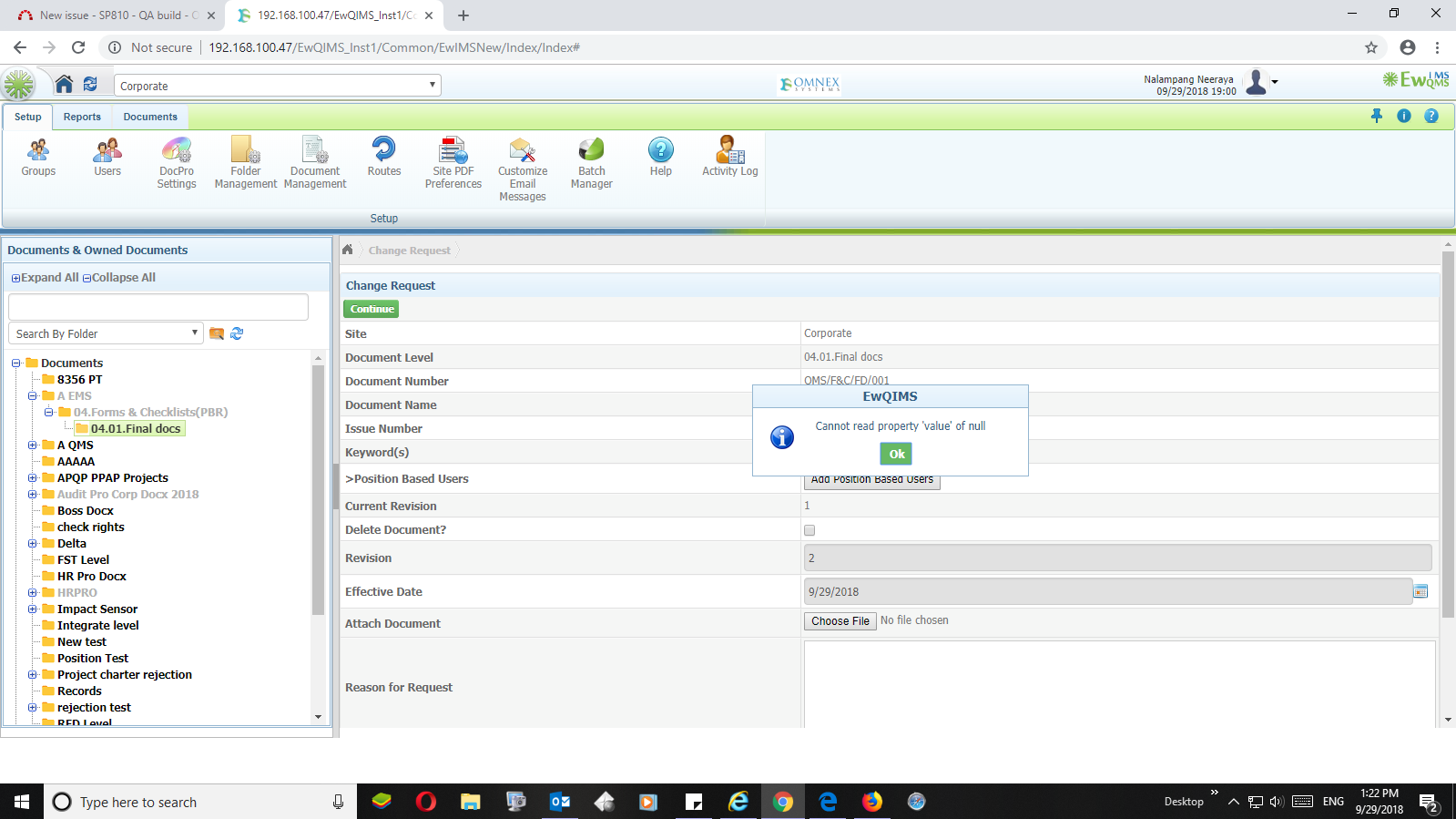1456x819 pixels.
Task: Click the question mark icon in ribbon bar
Action: tap(1431, 116)
